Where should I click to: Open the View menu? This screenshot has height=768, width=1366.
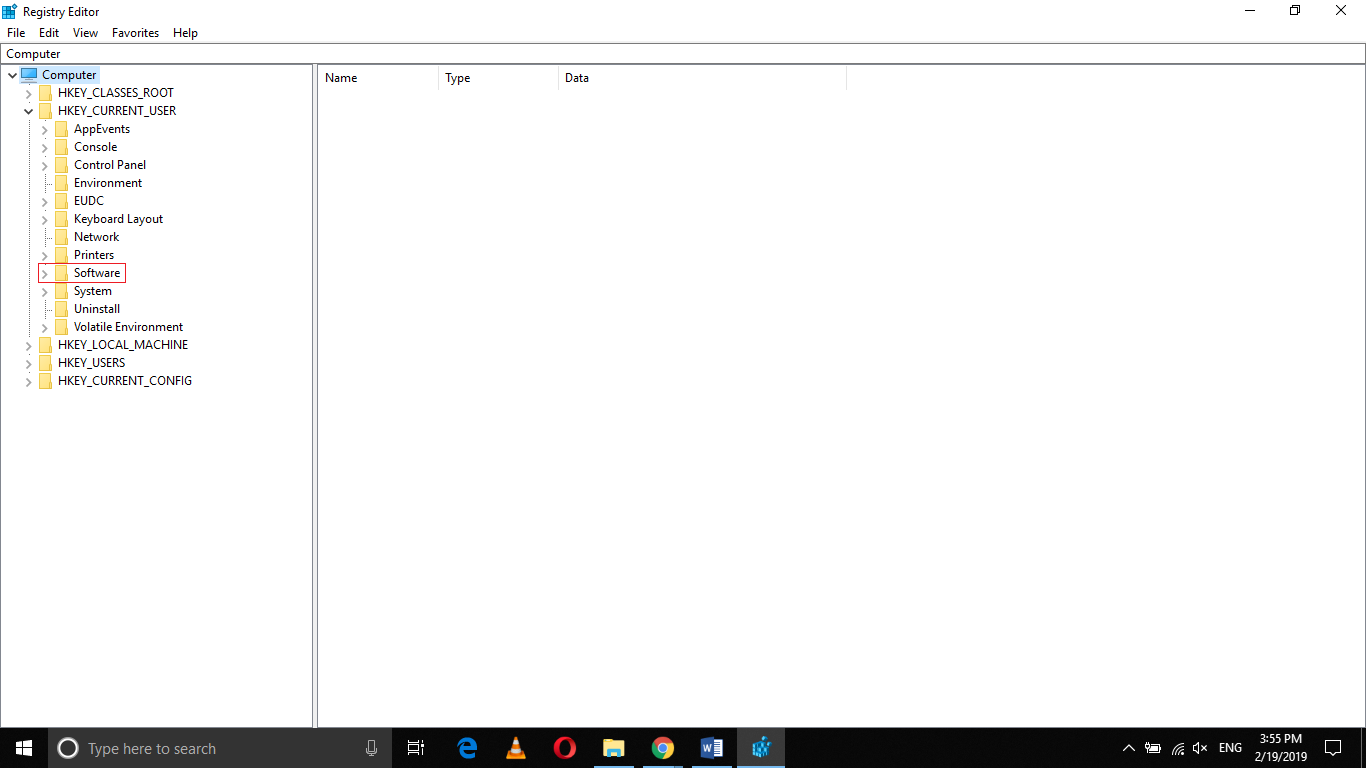(86, 33)
